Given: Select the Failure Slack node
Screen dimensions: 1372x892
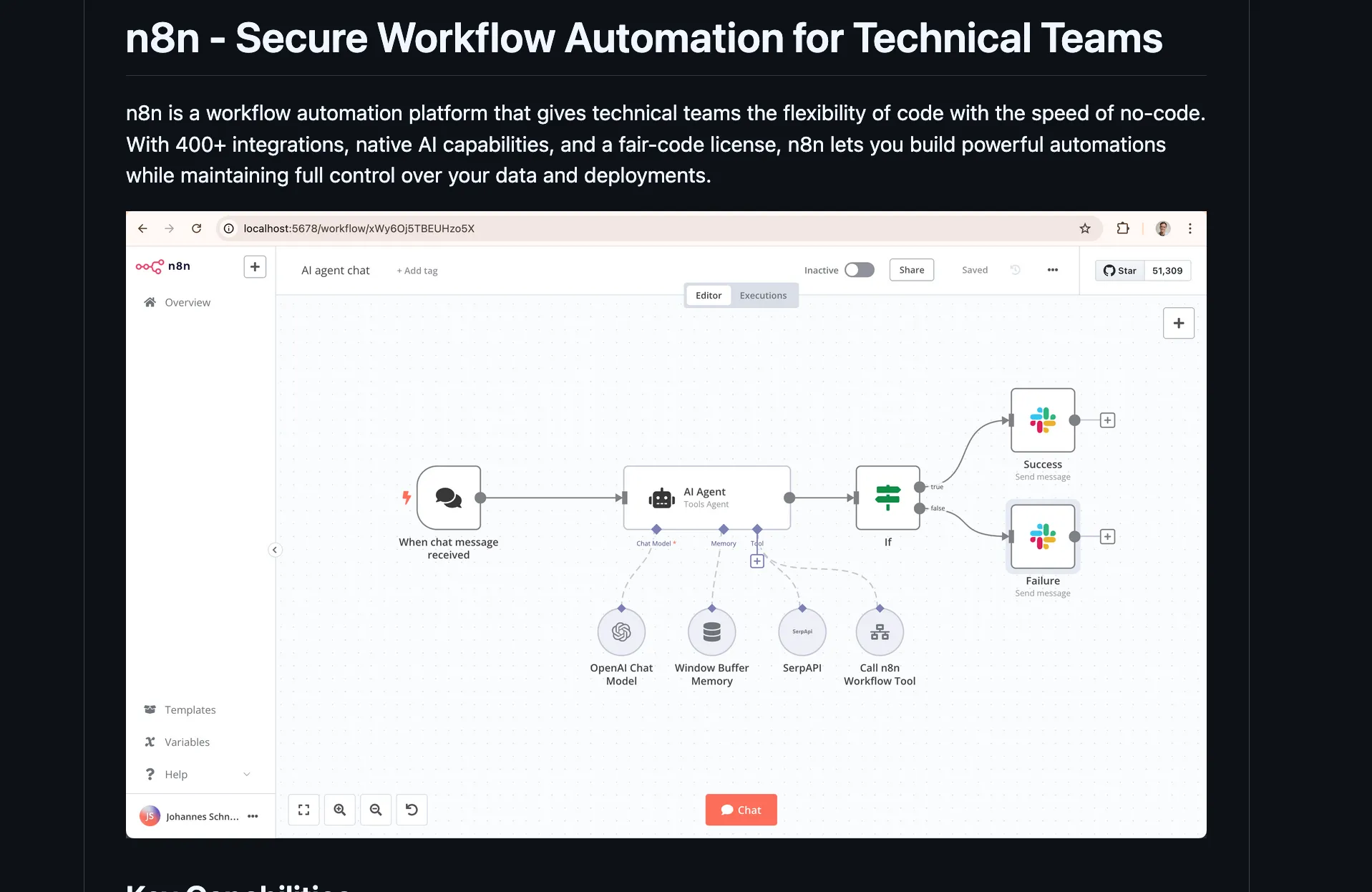Looking at the screenshot, I should (1043, 537).
